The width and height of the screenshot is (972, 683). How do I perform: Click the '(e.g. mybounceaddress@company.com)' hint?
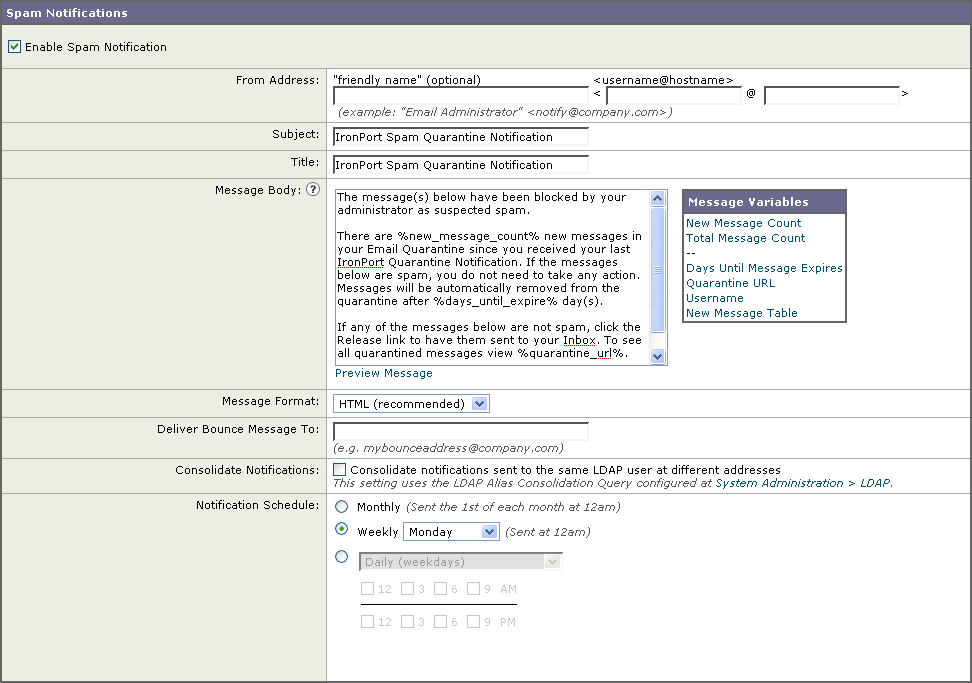pos(448,448)
